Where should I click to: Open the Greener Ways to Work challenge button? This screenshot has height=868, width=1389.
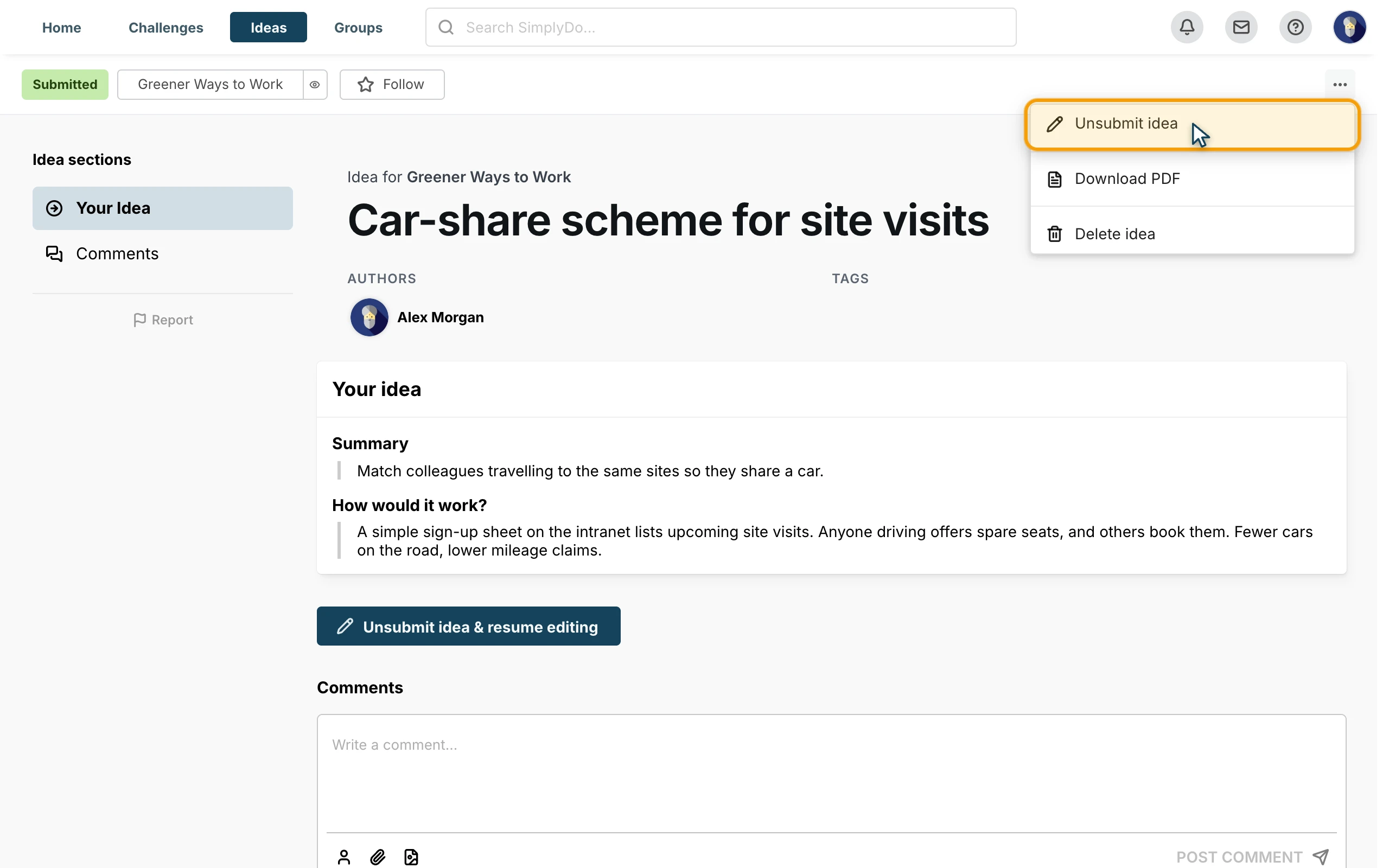point(210,85)
